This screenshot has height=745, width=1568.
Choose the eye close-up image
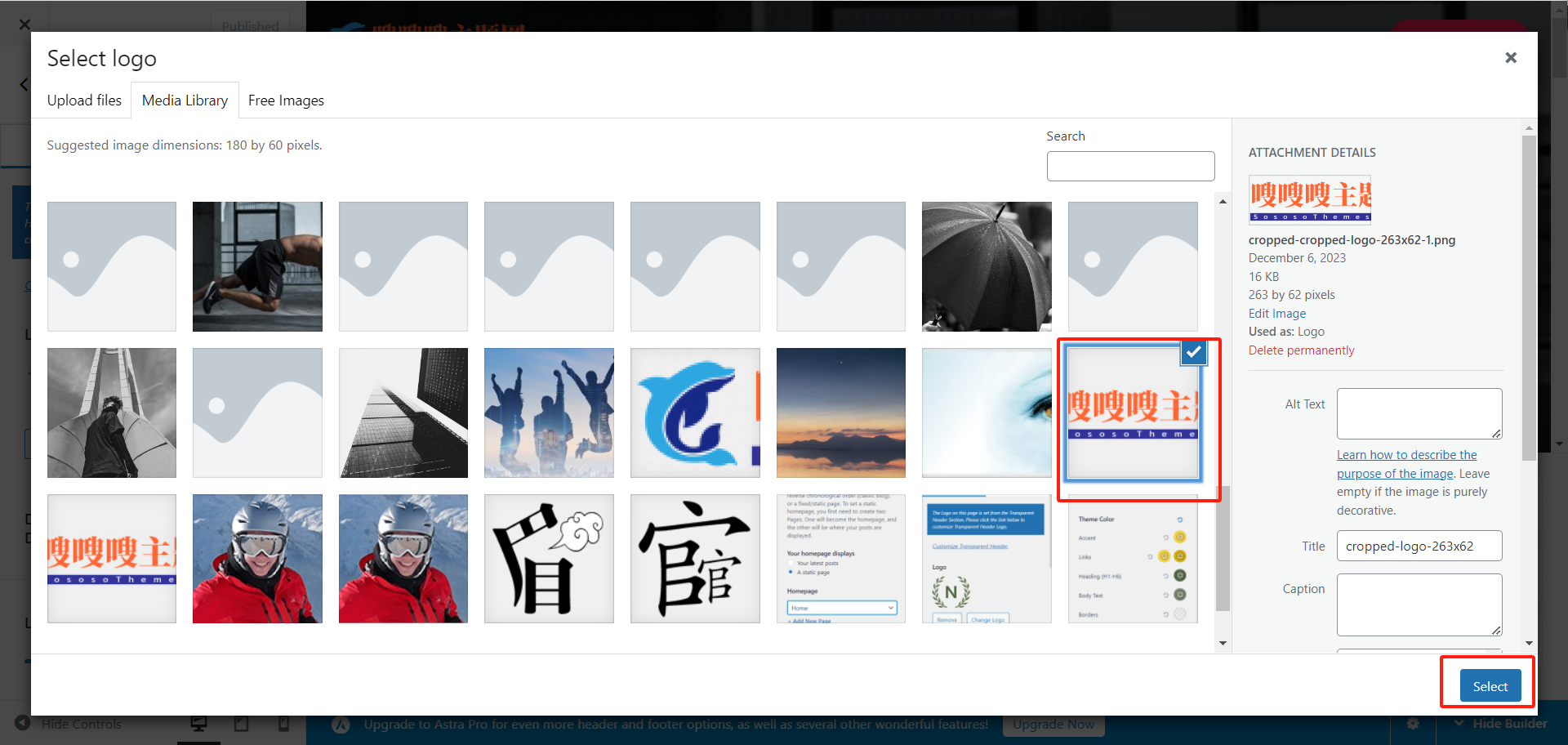pyautogui.click(x=987, y=413)
